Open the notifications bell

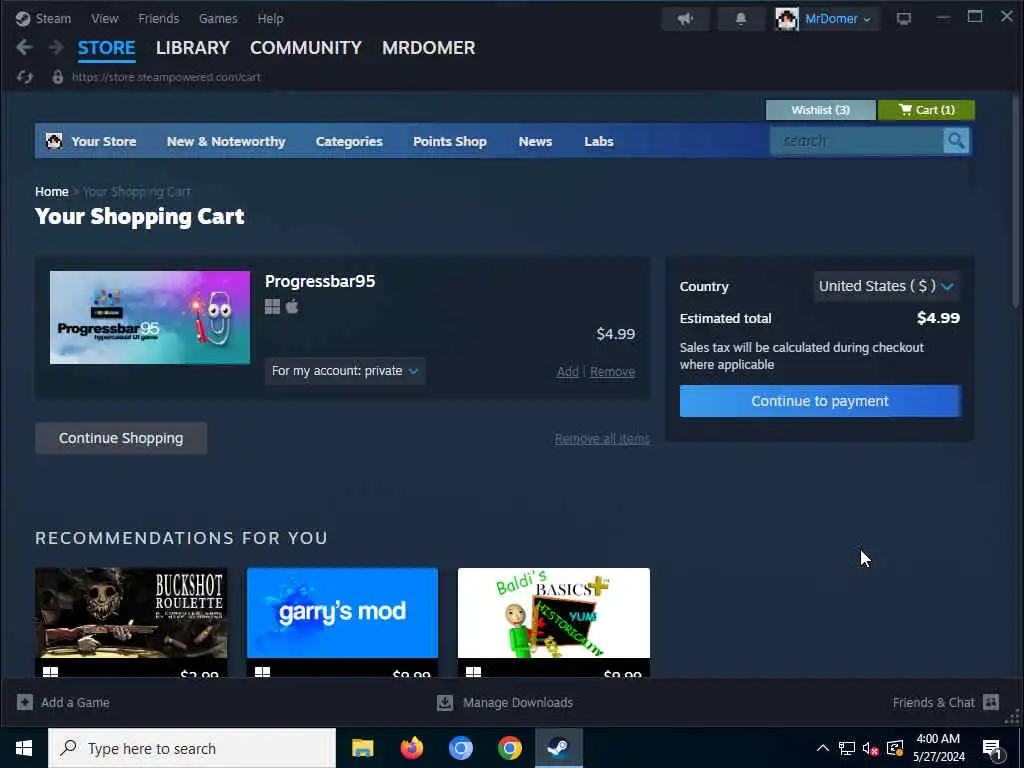tap(741, 18)
